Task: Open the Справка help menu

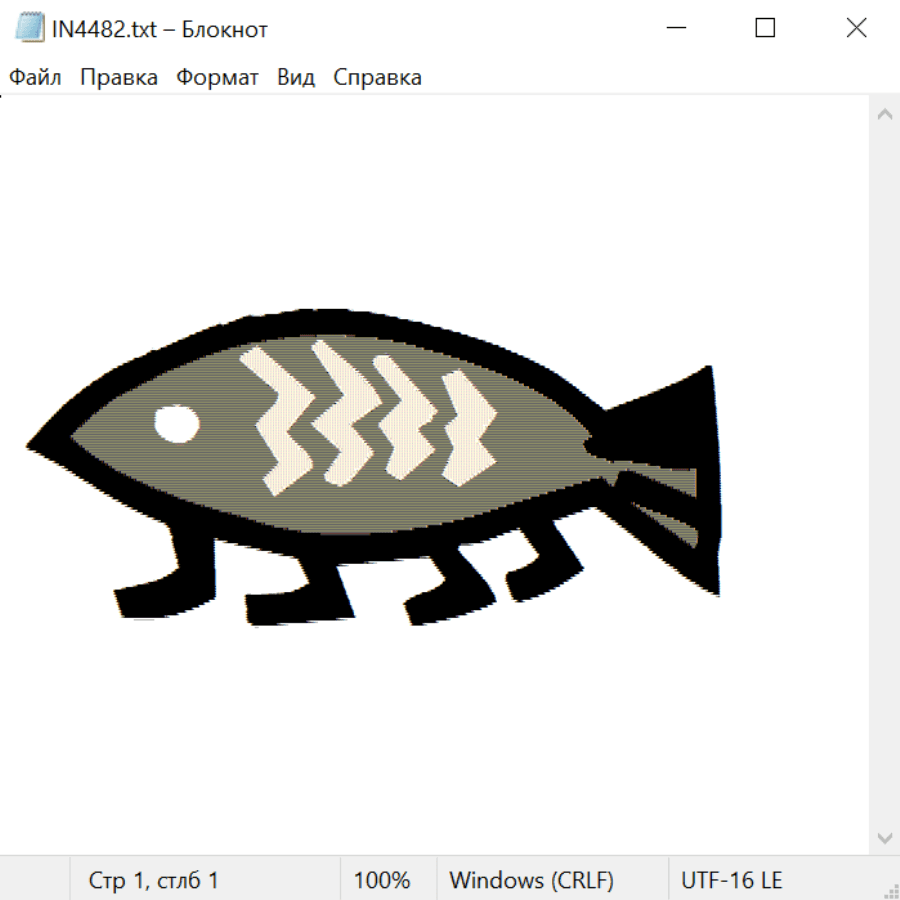Action: [377, 78]
